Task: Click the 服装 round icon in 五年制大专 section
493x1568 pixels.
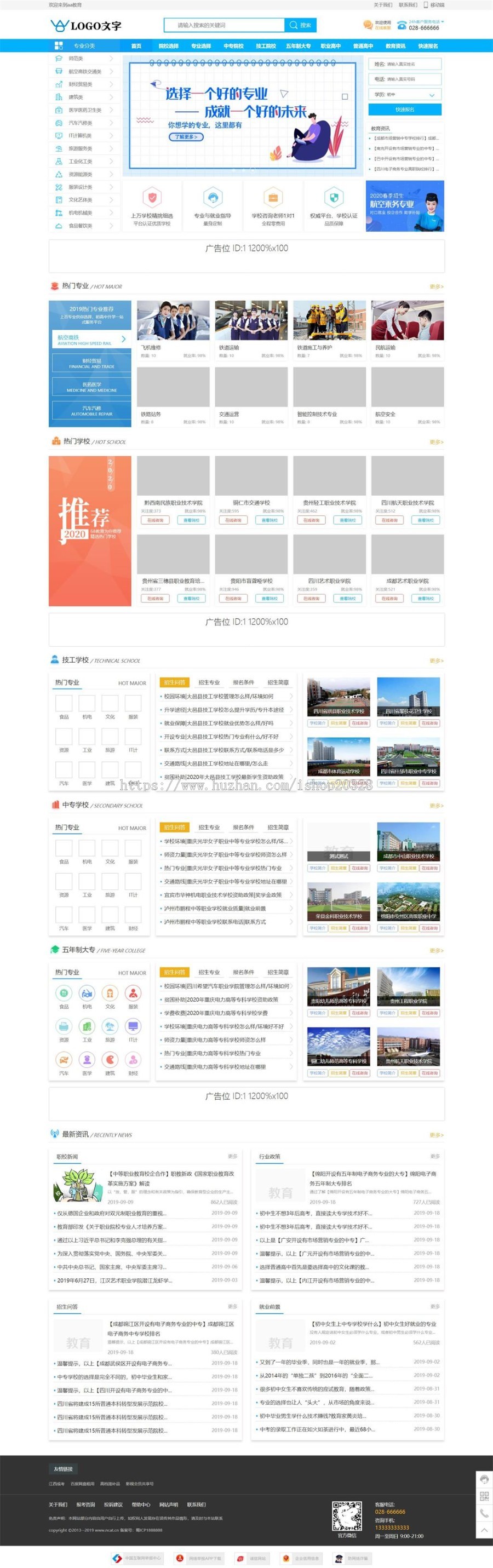Action: tap(133, 993)
